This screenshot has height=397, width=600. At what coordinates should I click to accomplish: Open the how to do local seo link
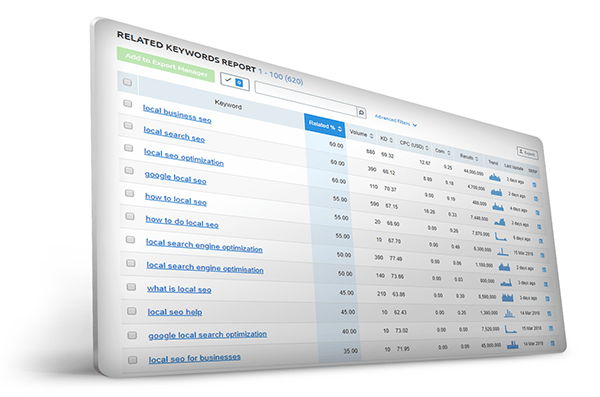point(182,222)
